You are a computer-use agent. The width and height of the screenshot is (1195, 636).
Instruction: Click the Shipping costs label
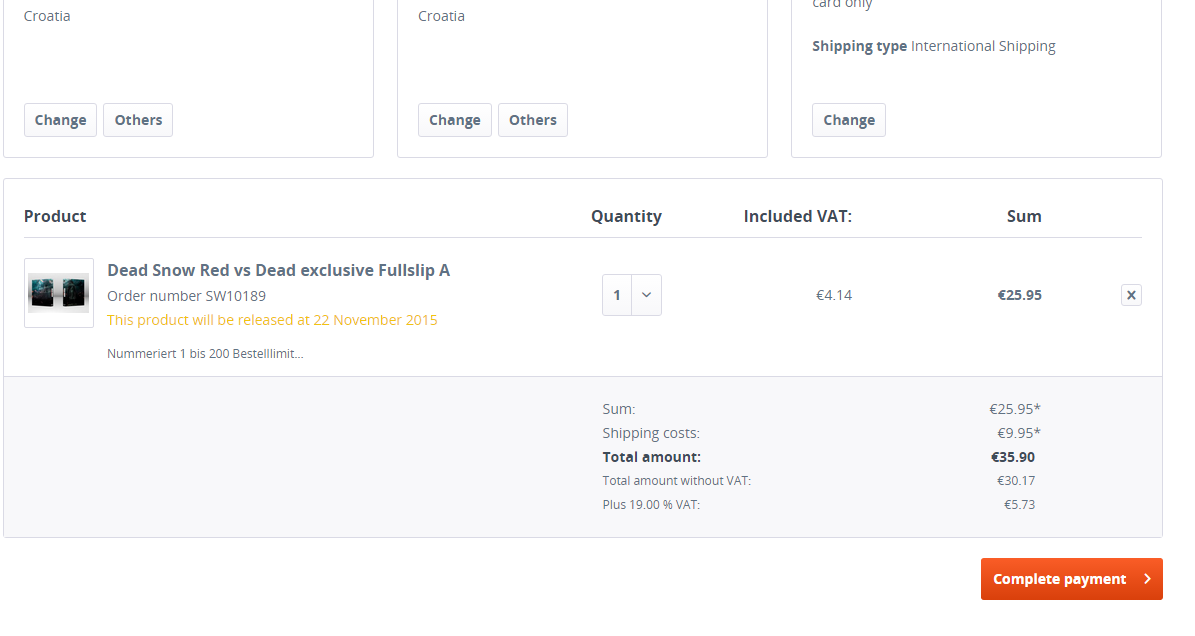(651, 433)
